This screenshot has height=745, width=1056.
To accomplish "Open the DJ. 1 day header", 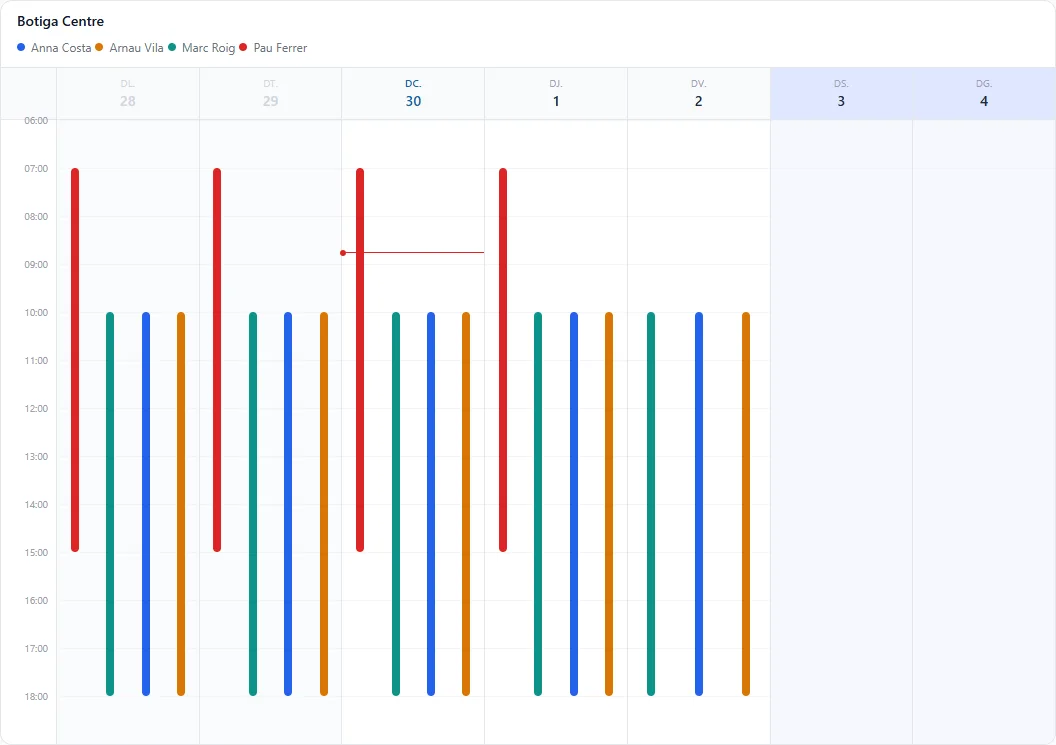I will point(556,94).
